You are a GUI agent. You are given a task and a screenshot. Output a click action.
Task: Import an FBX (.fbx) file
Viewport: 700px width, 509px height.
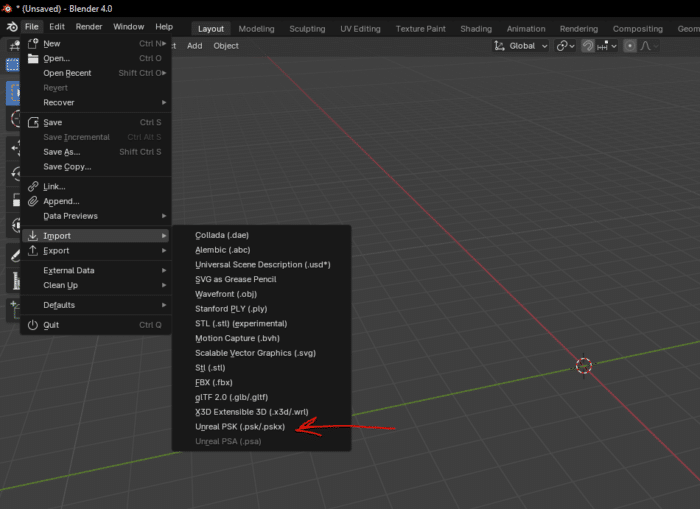click(262, 382)
